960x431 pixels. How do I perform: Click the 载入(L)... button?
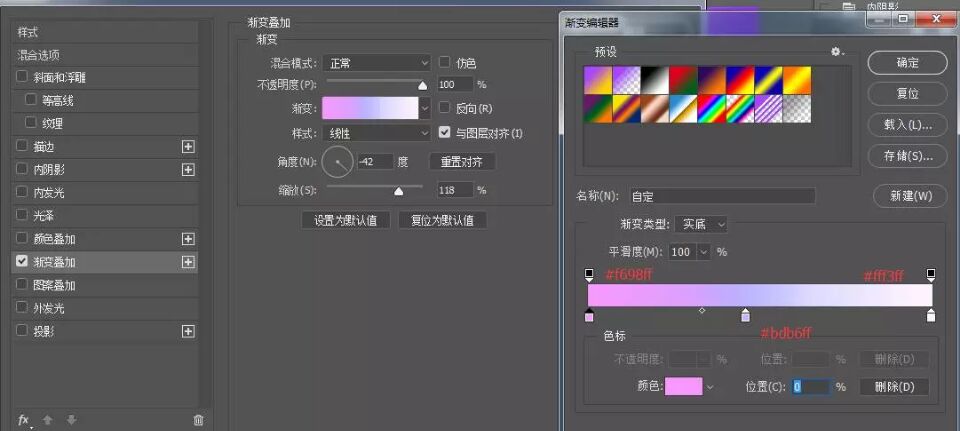pyautogui.click(x=907, y=125)
